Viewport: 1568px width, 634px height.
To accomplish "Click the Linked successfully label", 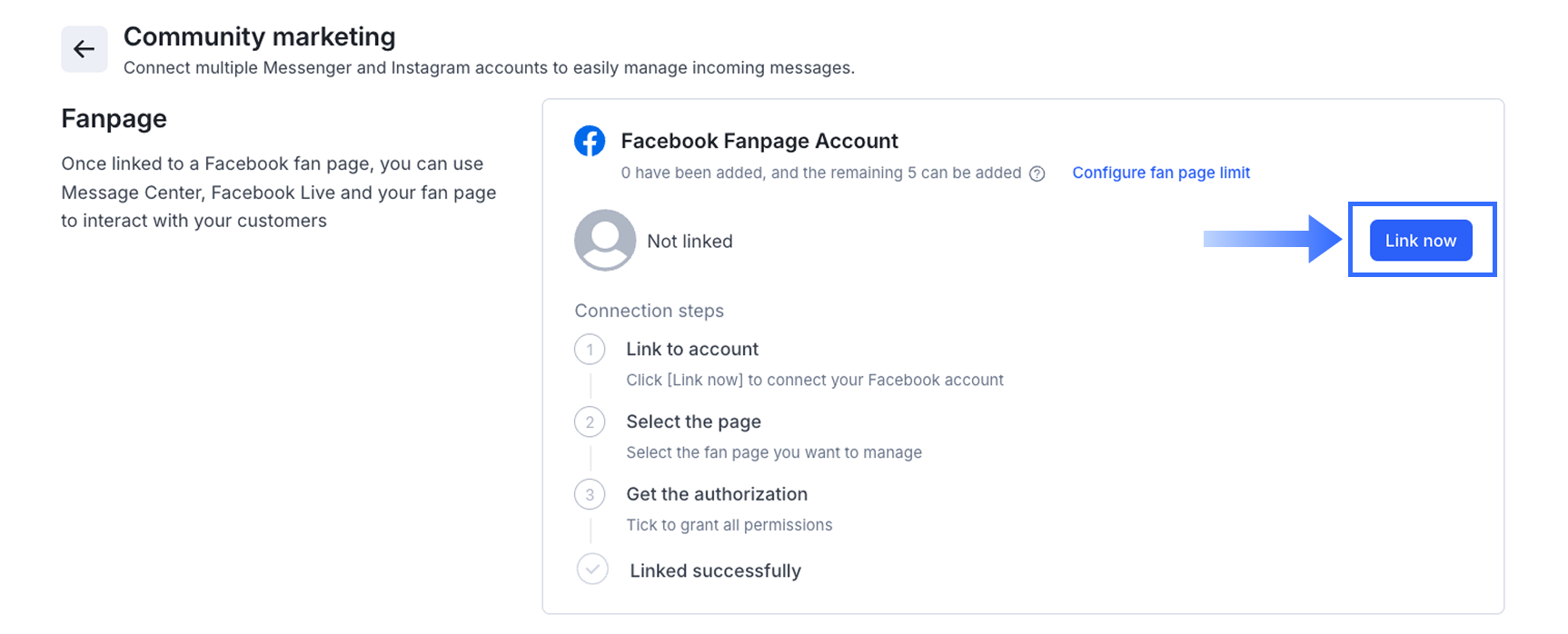I will [x=715, y=571].
